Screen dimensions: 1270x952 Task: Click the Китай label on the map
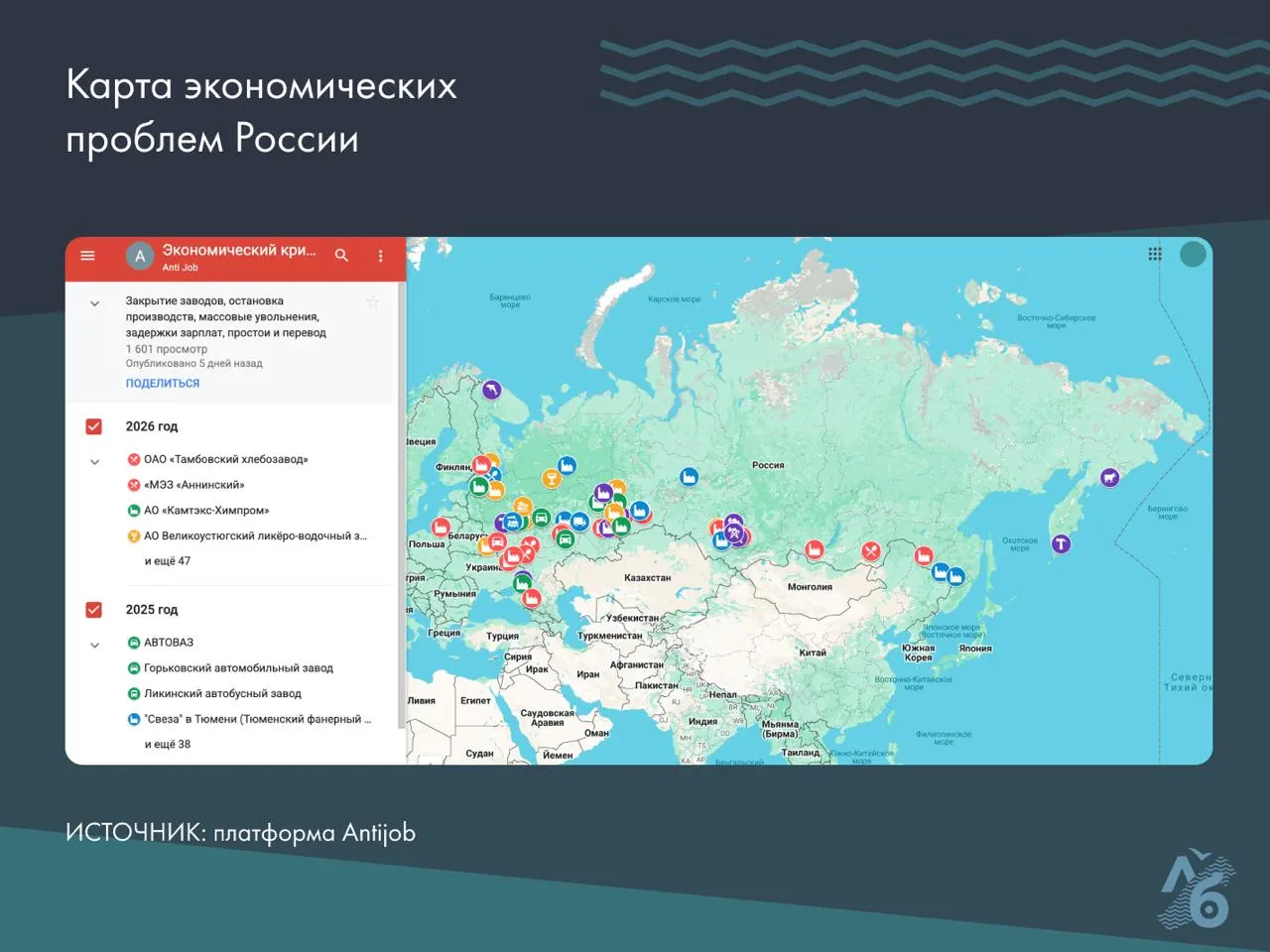(813, 653)
